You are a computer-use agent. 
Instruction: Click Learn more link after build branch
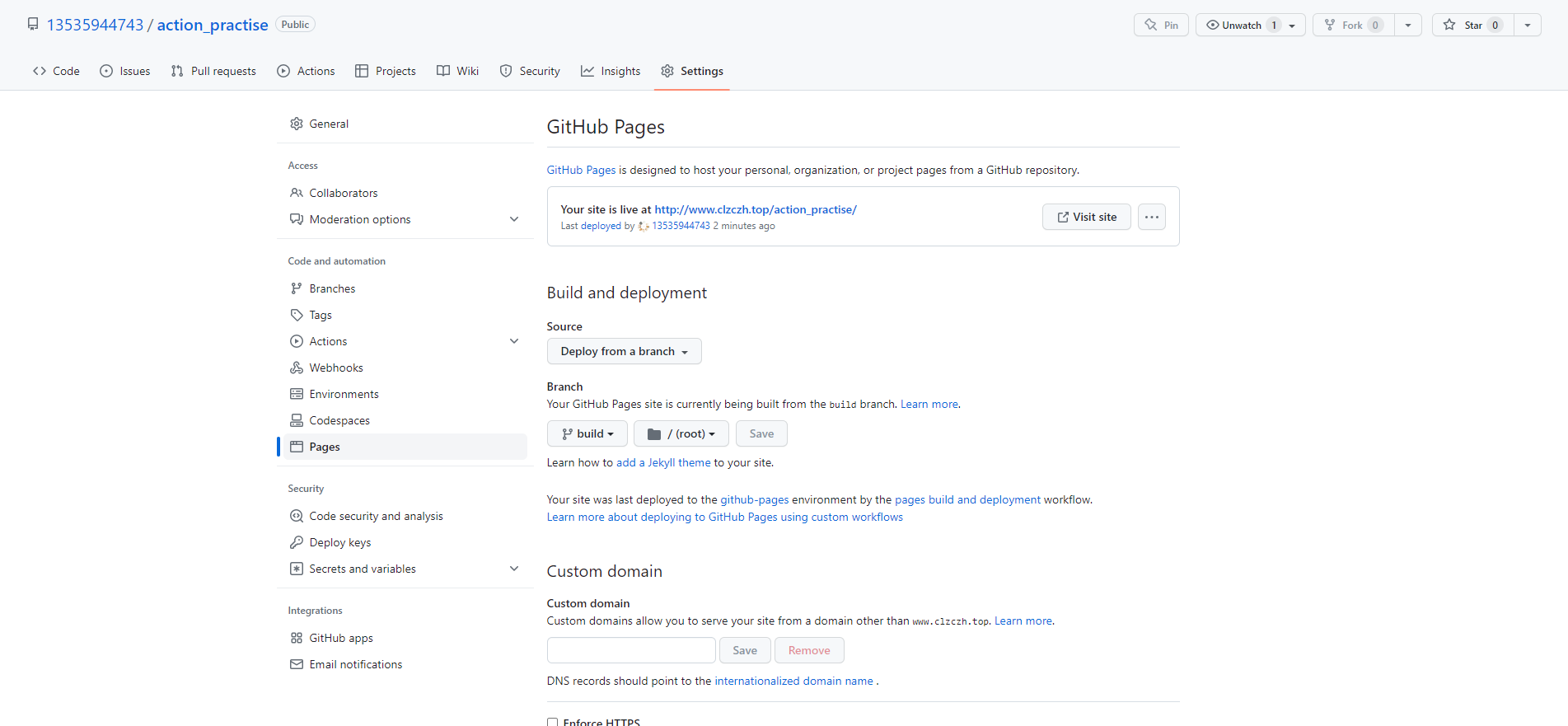click(x=929, y=404)
